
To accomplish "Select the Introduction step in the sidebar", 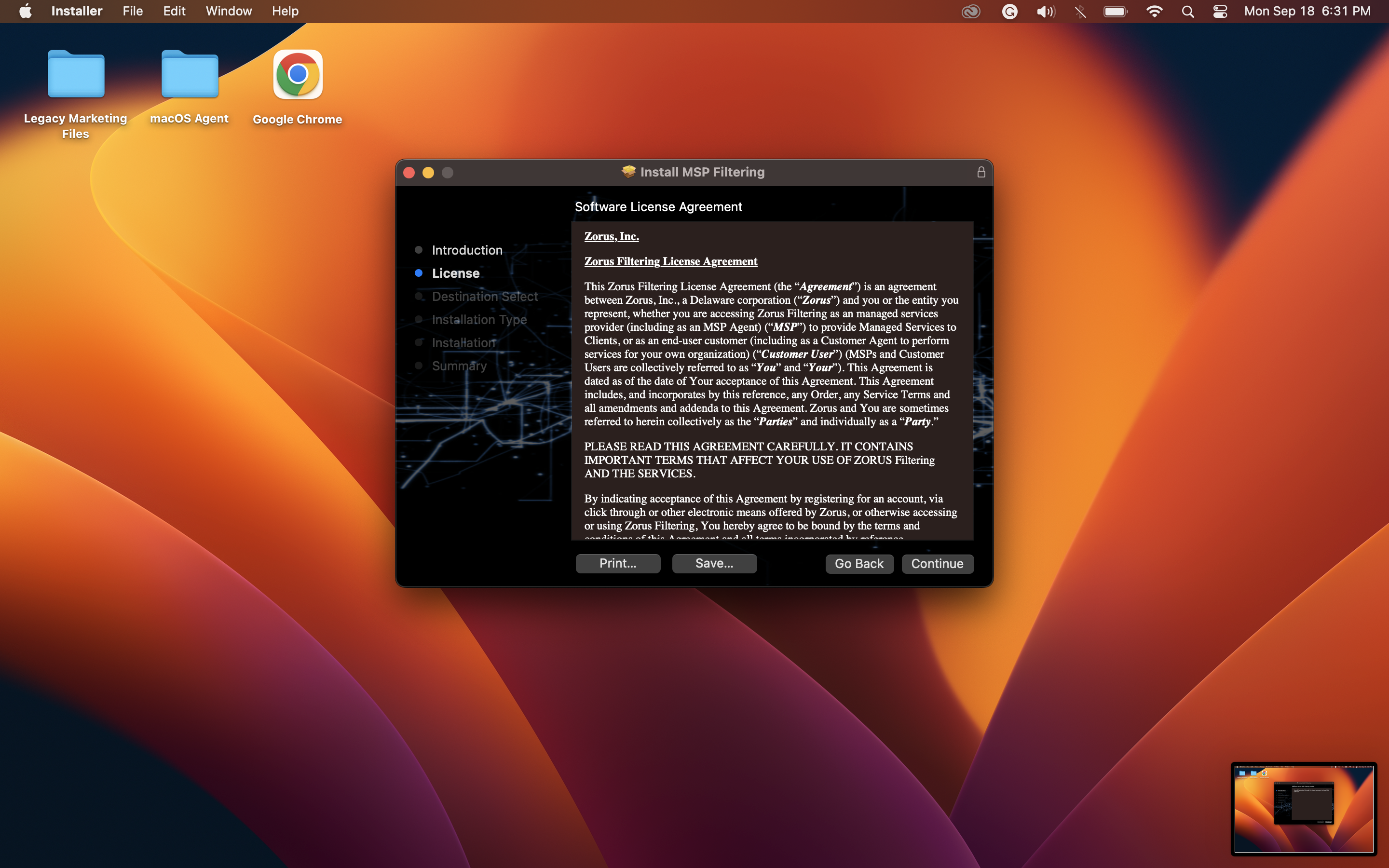I will 467,250.
